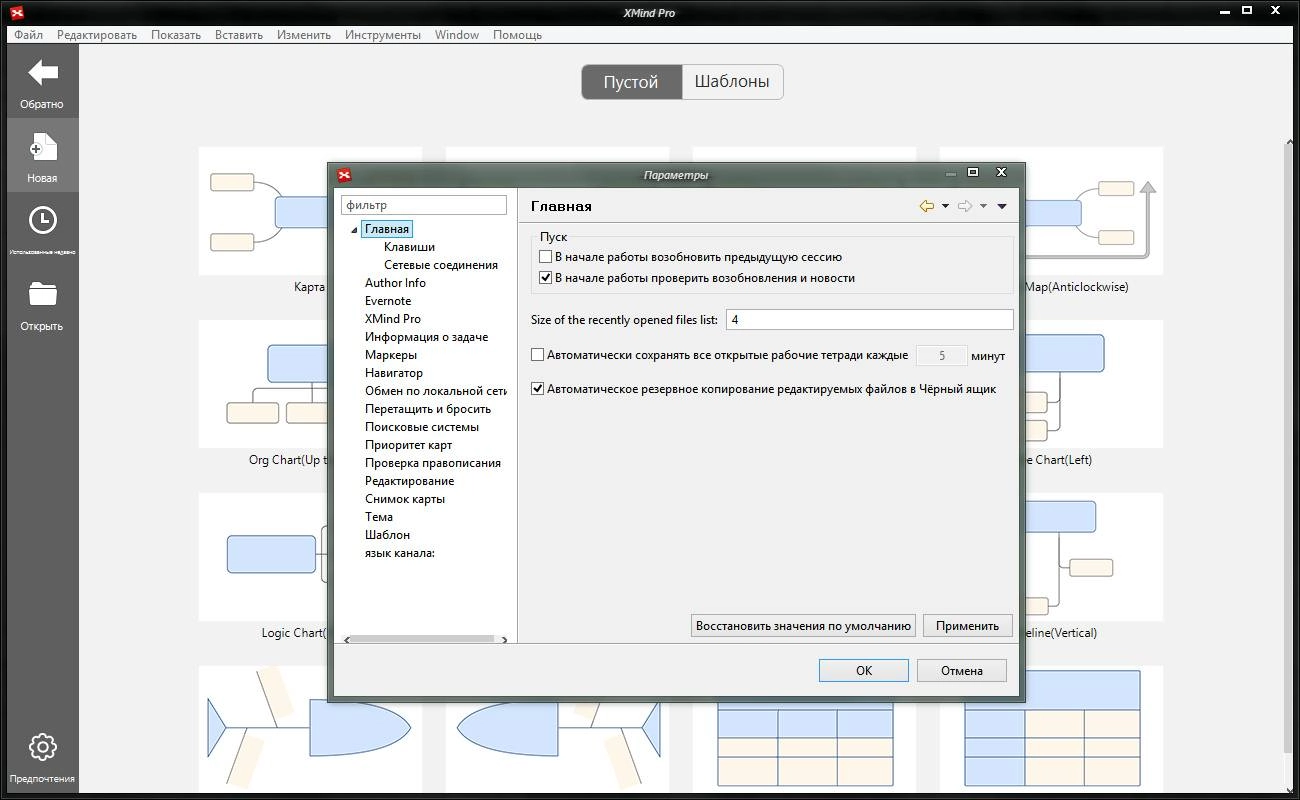
Task: Collapse the Главная tree node
Action: [x=354, y=230]
